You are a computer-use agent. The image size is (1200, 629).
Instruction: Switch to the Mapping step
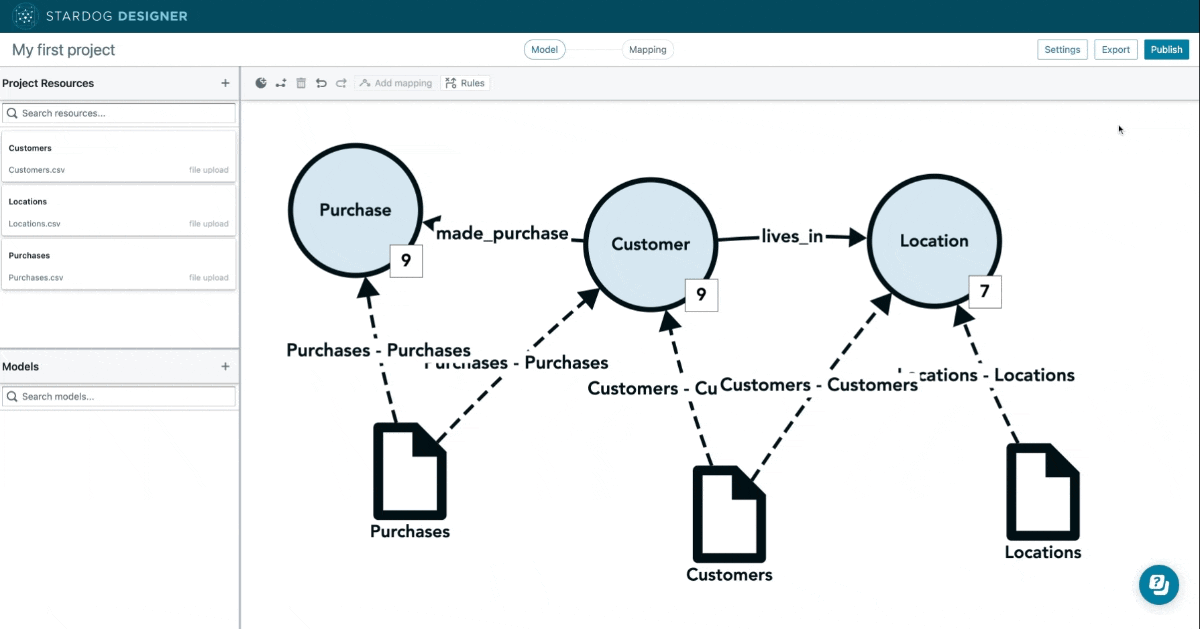(647, 50)
